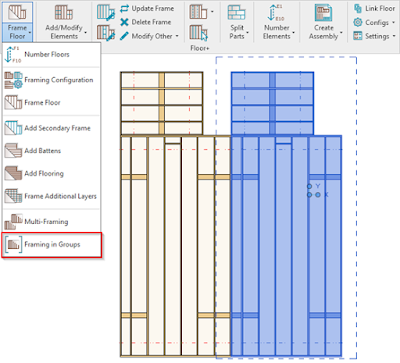The image size is (400, 363).
Task: Click the Settings icon
Action: pos(358,36)
